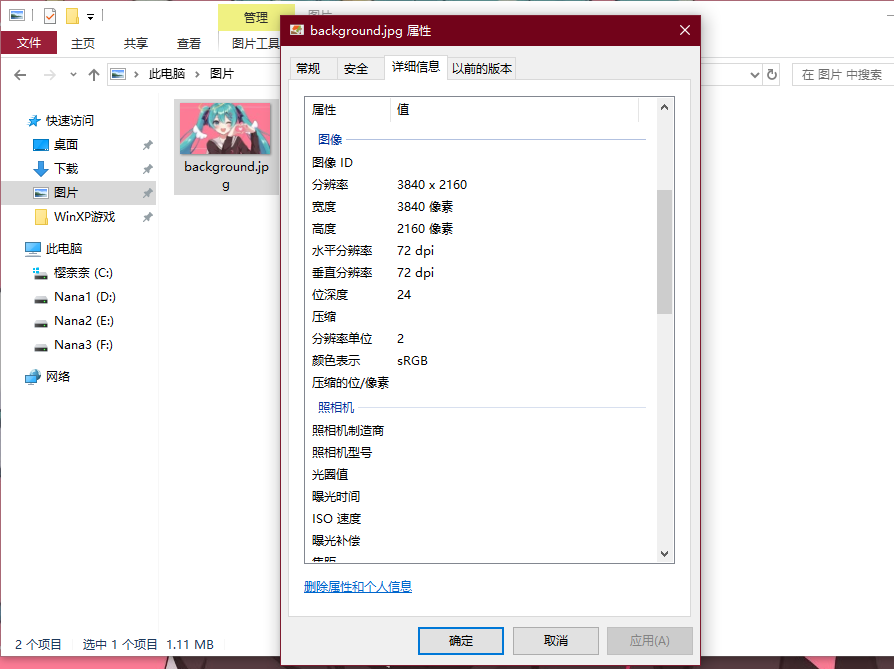Unpin 下载 from quick access
The height and width of the screenshot is (669, 894).
(148, 169)
